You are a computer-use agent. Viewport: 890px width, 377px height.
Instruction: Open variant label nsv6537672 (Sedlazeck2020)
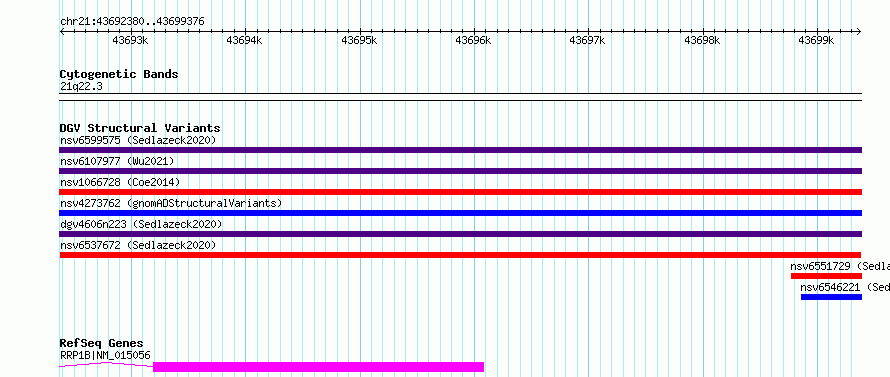click(x=138, y=245)
